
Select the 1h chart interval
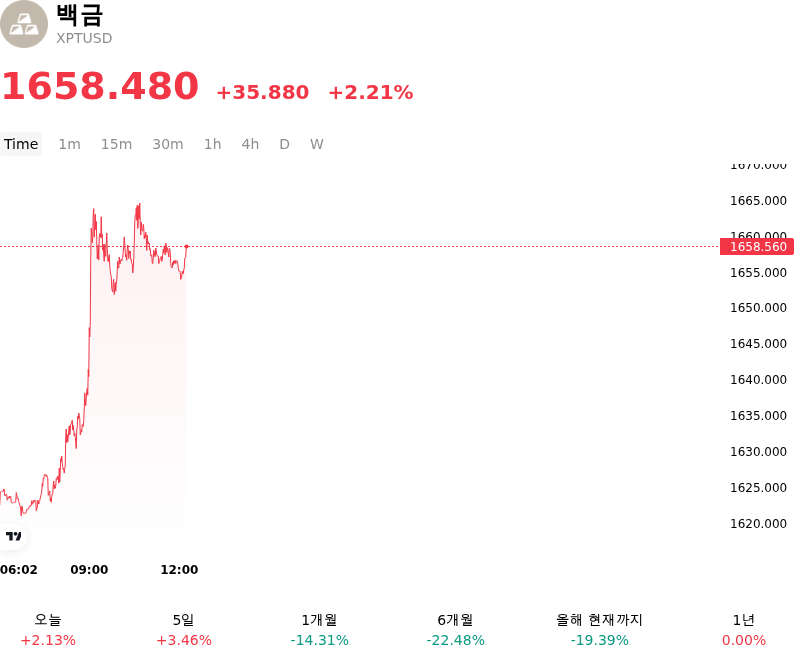[213, 144]
